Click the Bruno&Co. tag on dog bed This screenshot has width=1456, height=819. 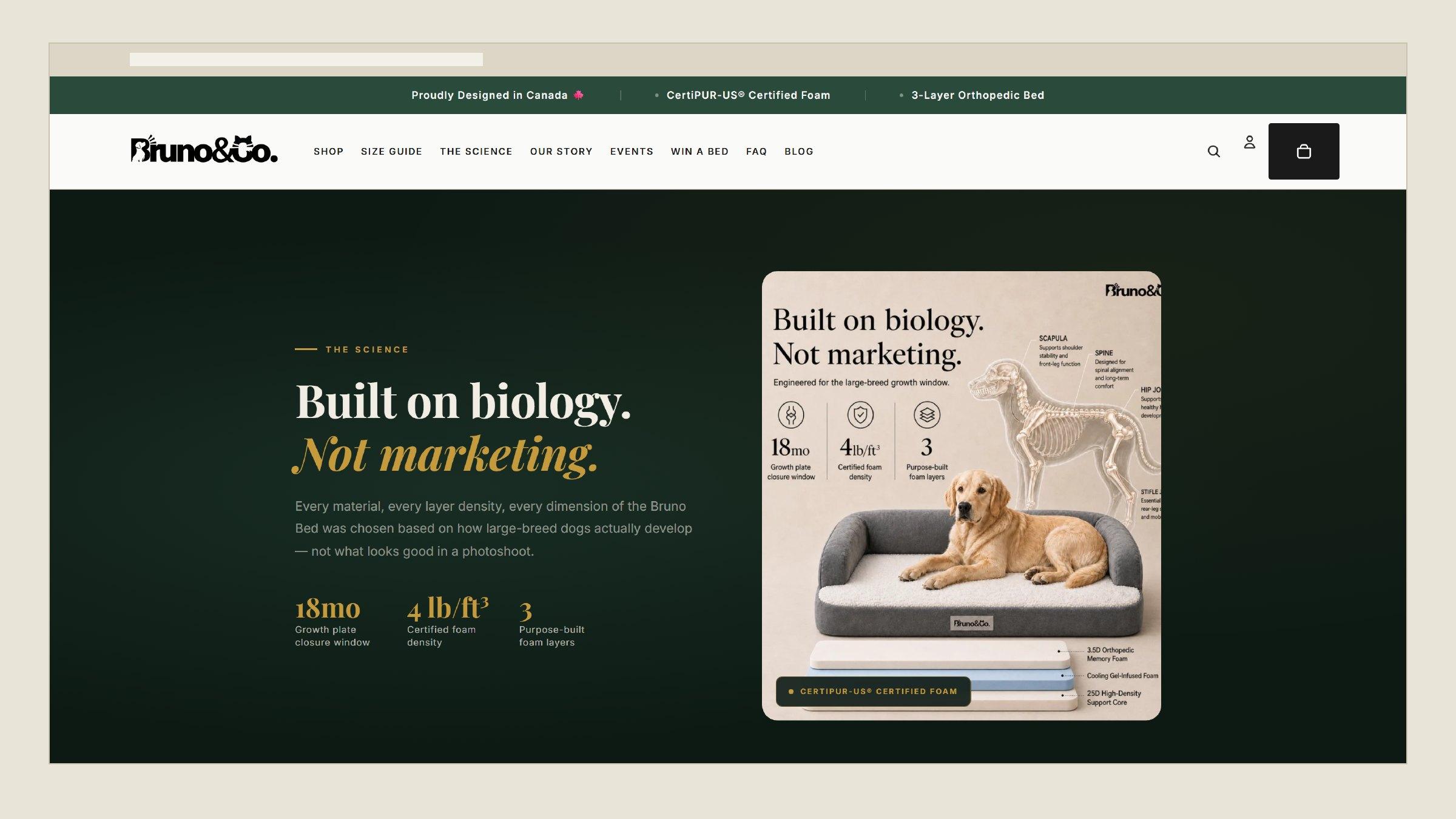(972, 623)
